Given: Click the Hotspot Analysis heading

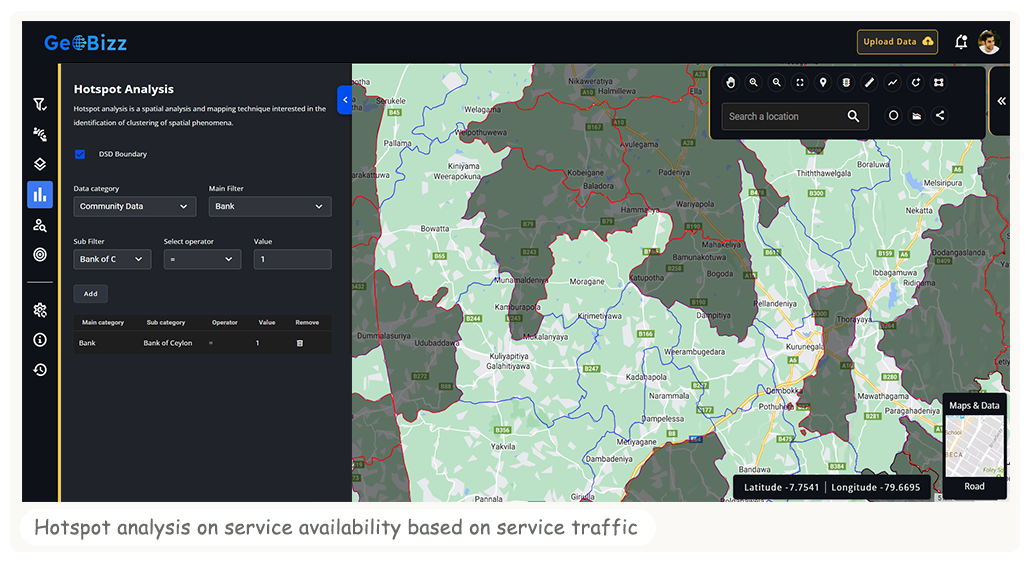Looking at the screenshot, I should point(124,89).
